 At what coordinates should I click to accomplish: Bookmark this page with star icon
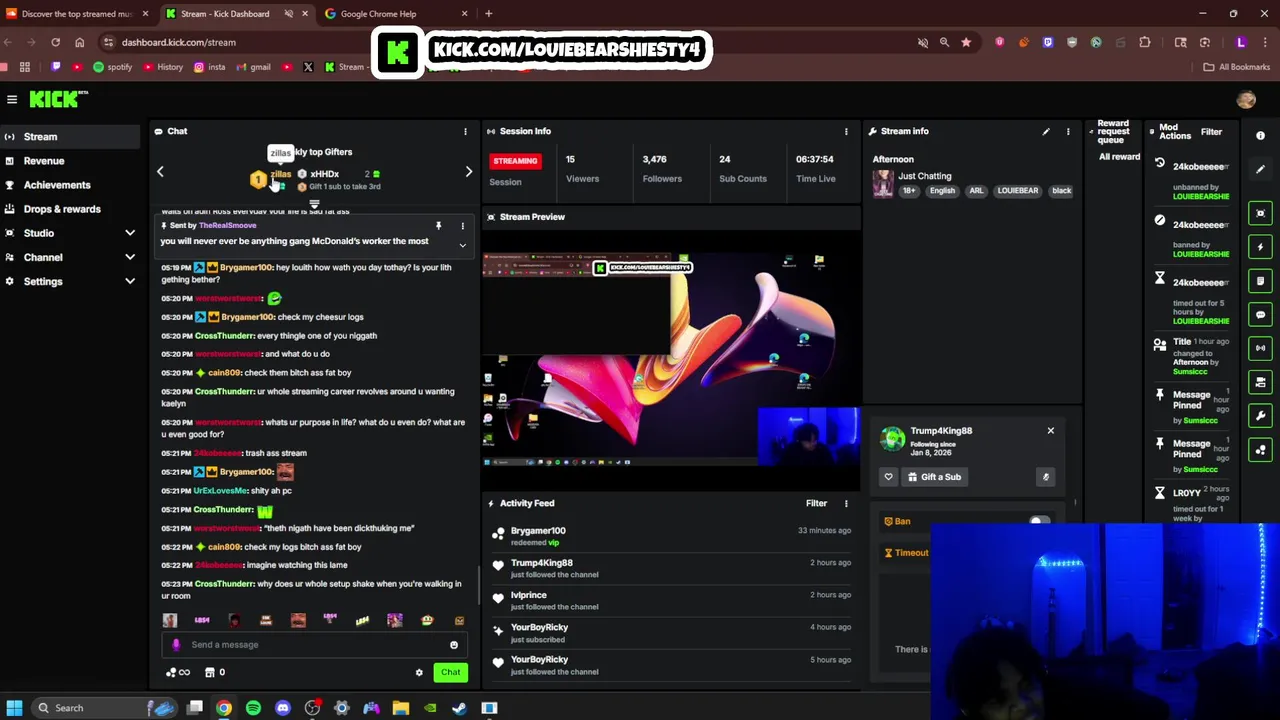click(x=966, y=42)
